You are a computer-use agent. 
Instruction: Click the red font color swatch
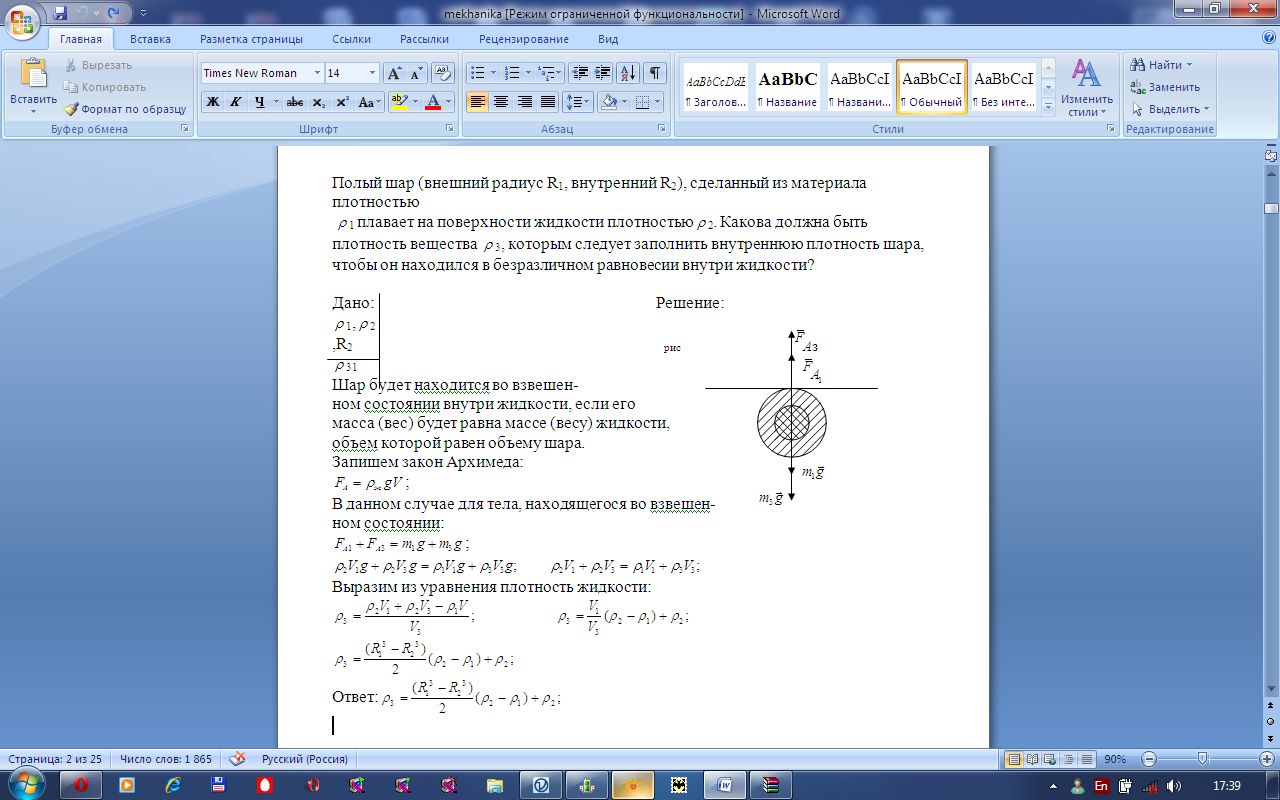click(432, 102)
